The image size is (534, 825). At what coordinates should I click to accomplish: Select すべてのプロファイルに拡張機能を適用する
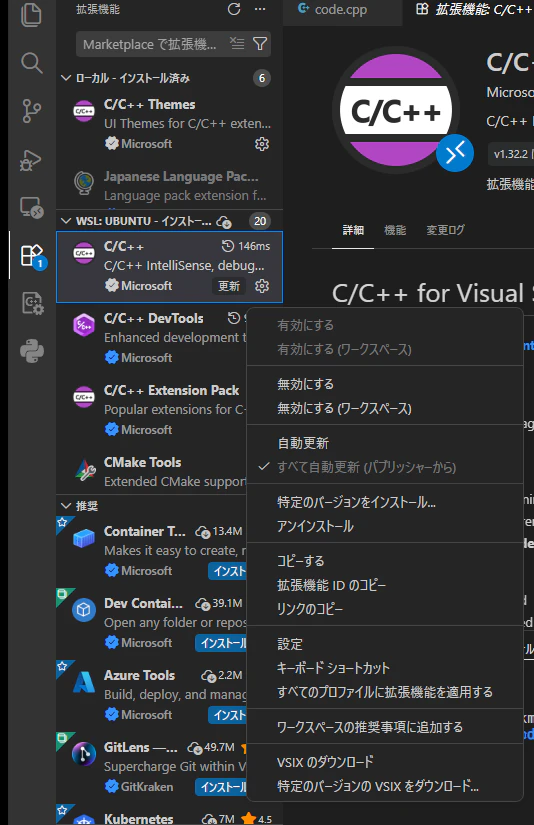click(x=385, y=691)
